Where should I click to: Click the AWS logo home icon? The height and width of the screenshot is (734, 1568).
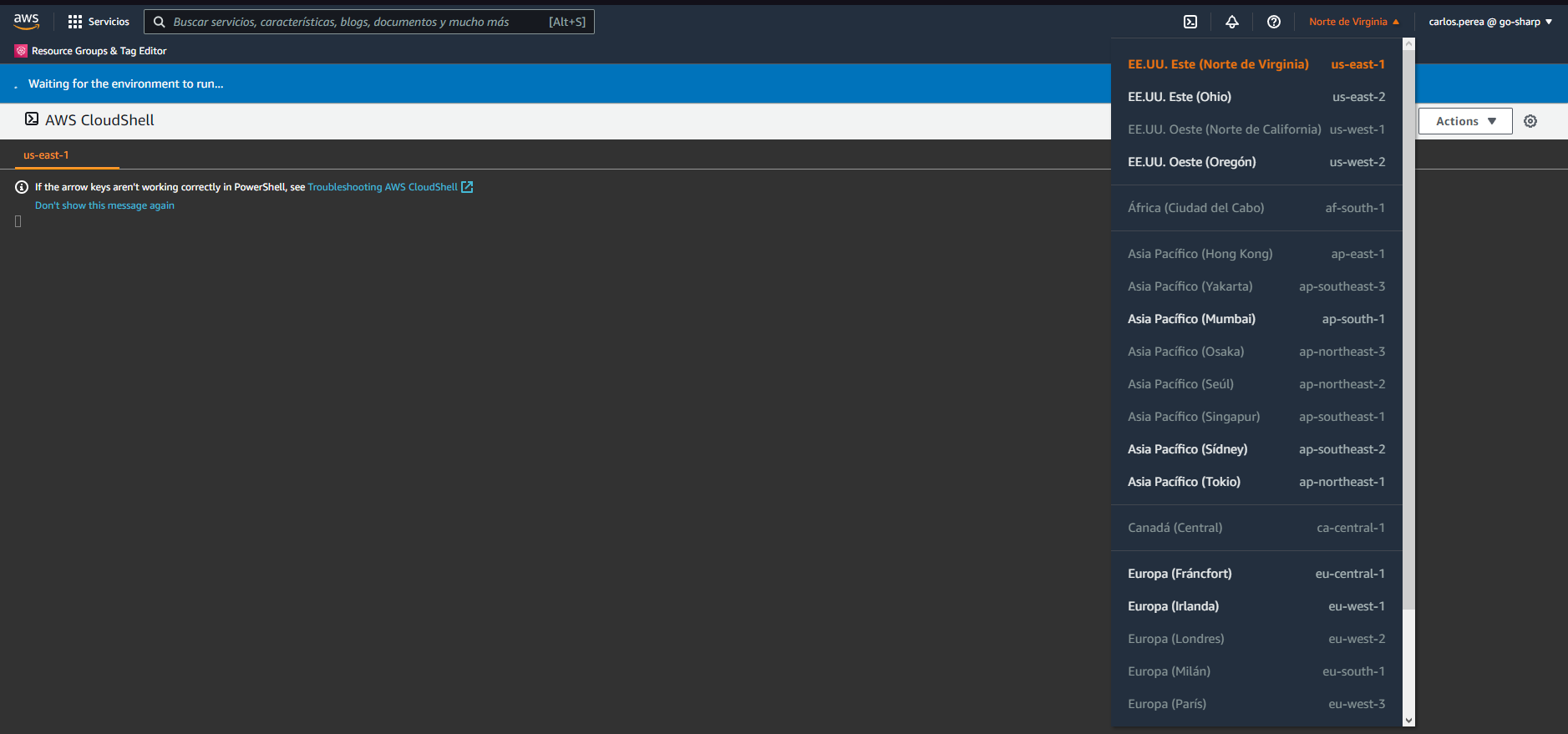pyautogui.click(x=27, y=22)
